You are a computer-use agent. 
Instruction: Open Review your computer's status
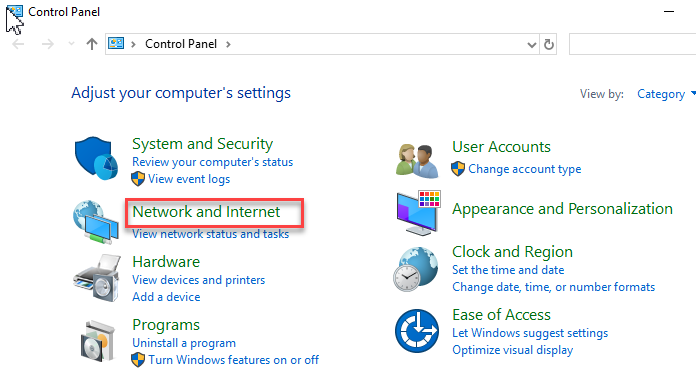pos(213,162)
